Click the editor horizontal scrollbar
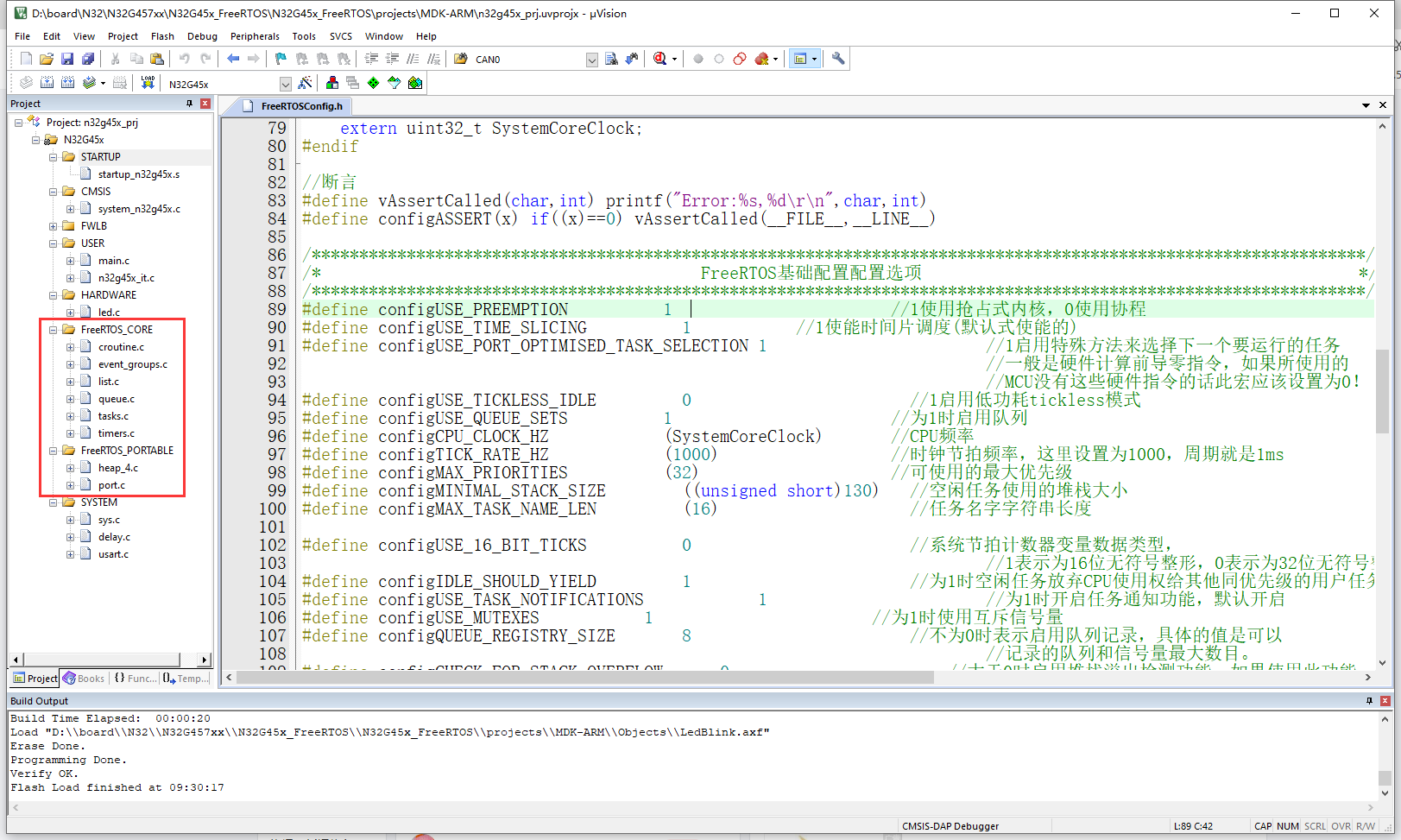 [x=585, y=678]
